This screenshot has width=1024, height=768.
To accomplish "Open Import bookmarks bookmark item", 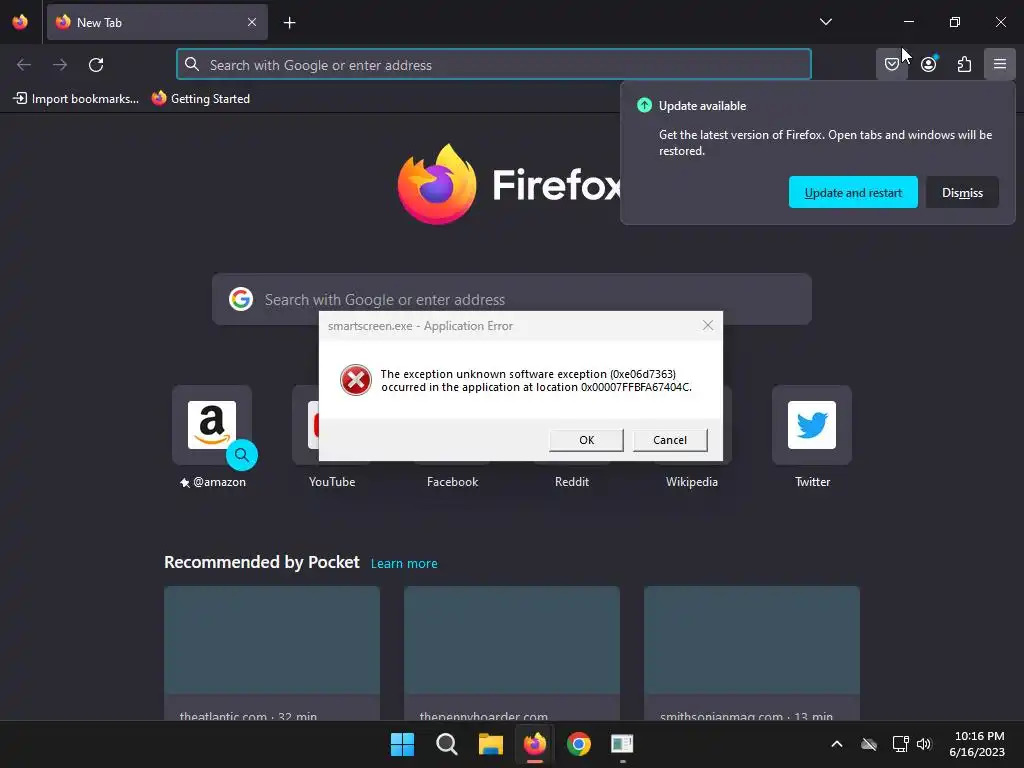I will [x=76, y=99].
